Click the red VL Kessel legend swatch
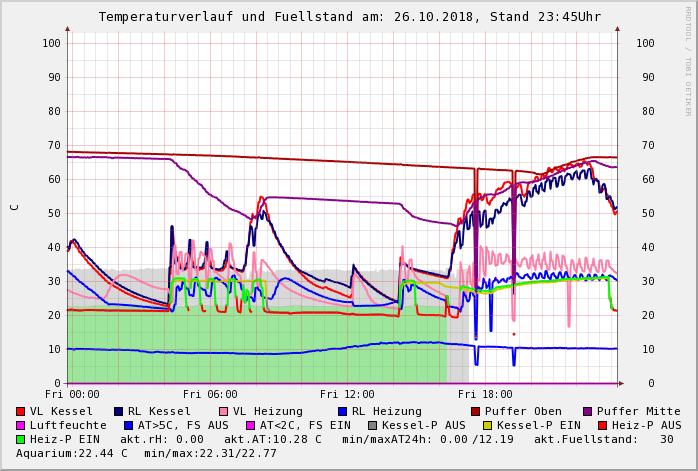This screenshot has width=698, height=471. (21, 411)
